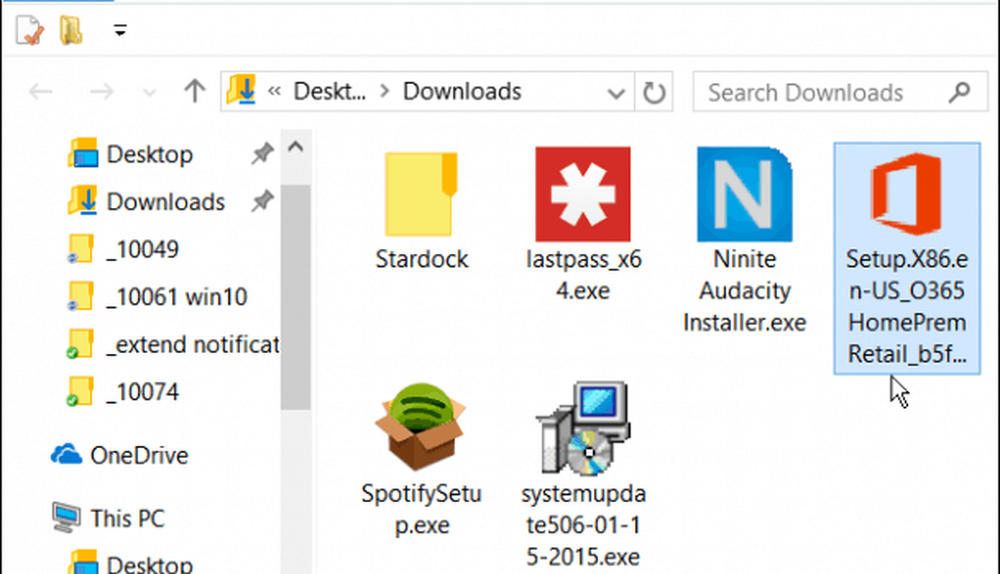
Task: Click the OneDrive cloud icon
Action: click(x=66, y=455)
